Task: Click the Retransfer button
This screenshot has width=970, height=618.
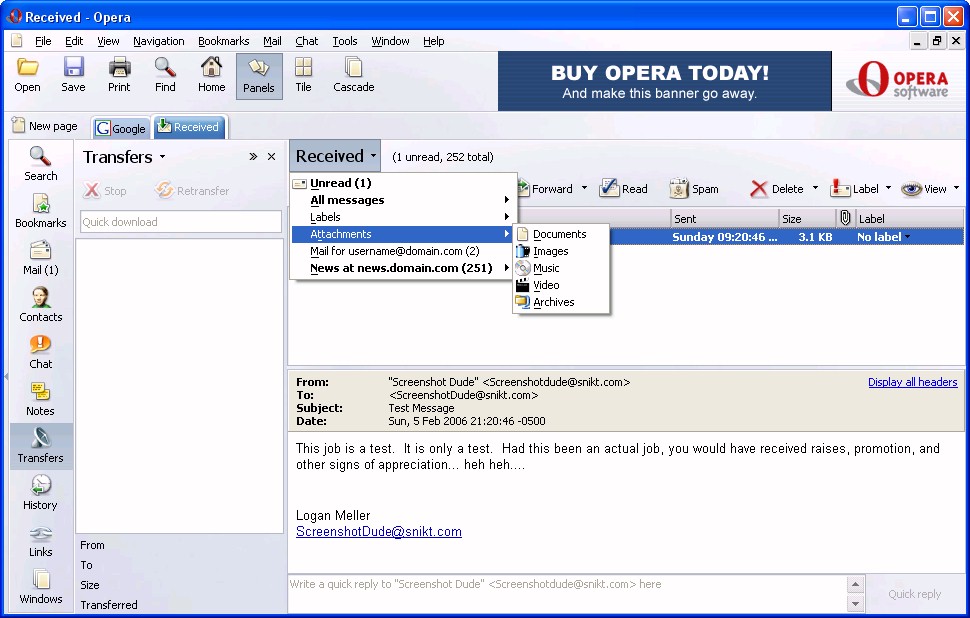Action: [x=192, y=191]
